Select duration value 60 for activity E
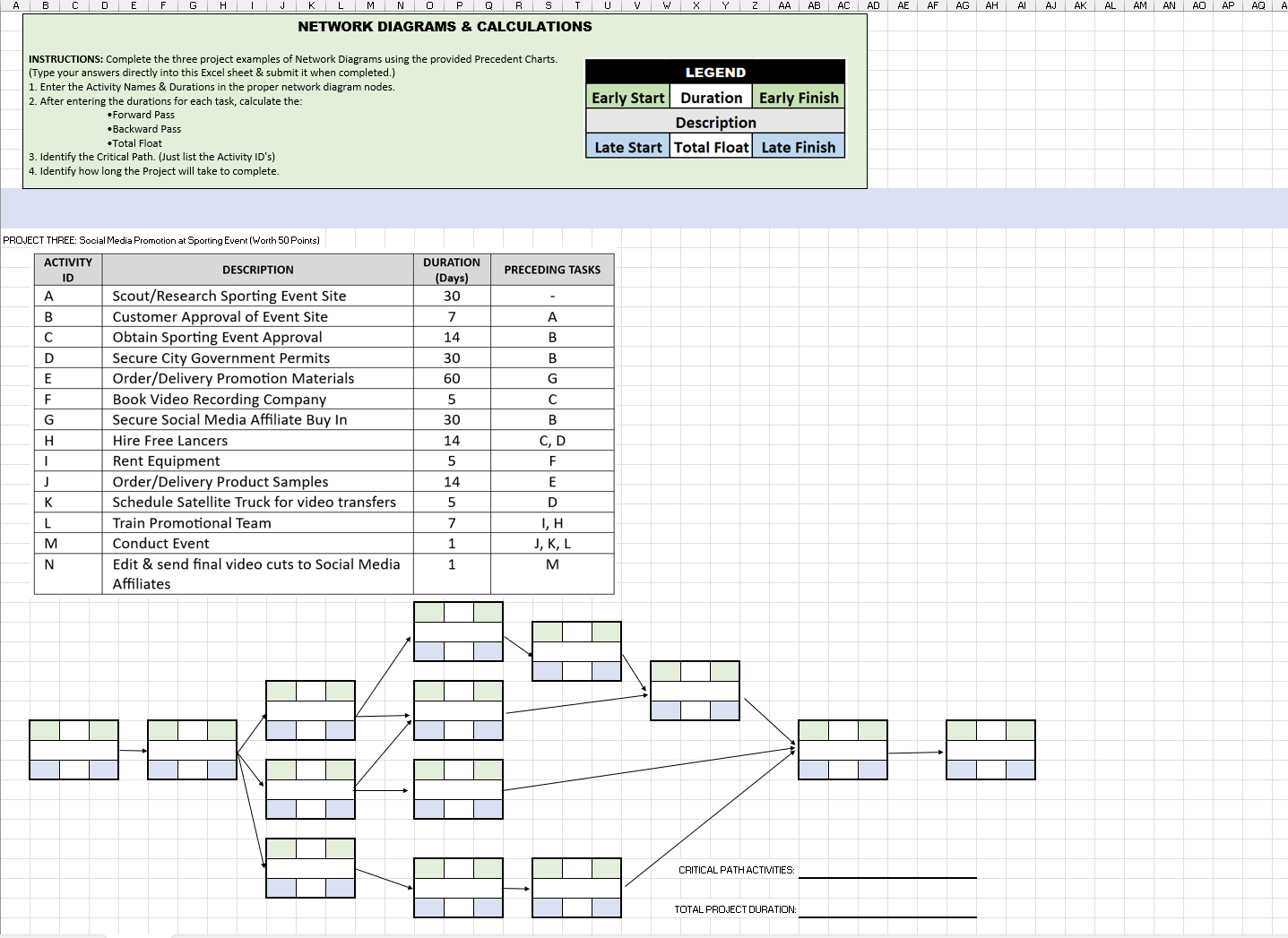The image size is (1288, 938). coord(452,378)
